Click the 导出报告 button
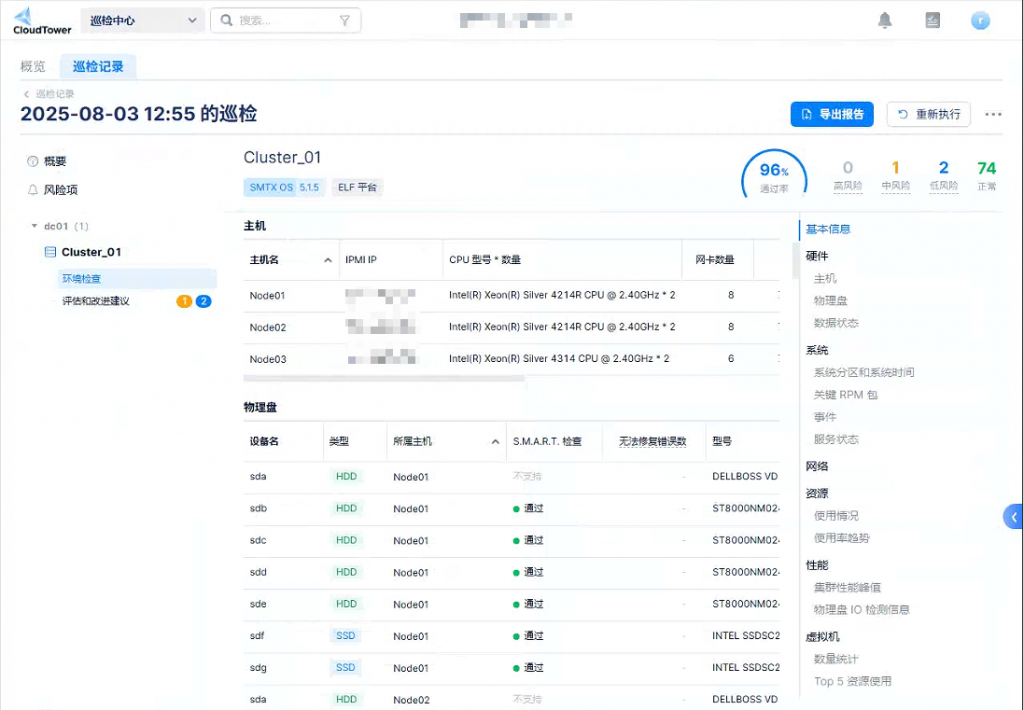Viewport: 1024px width, 710px height. tap(832, 114)
